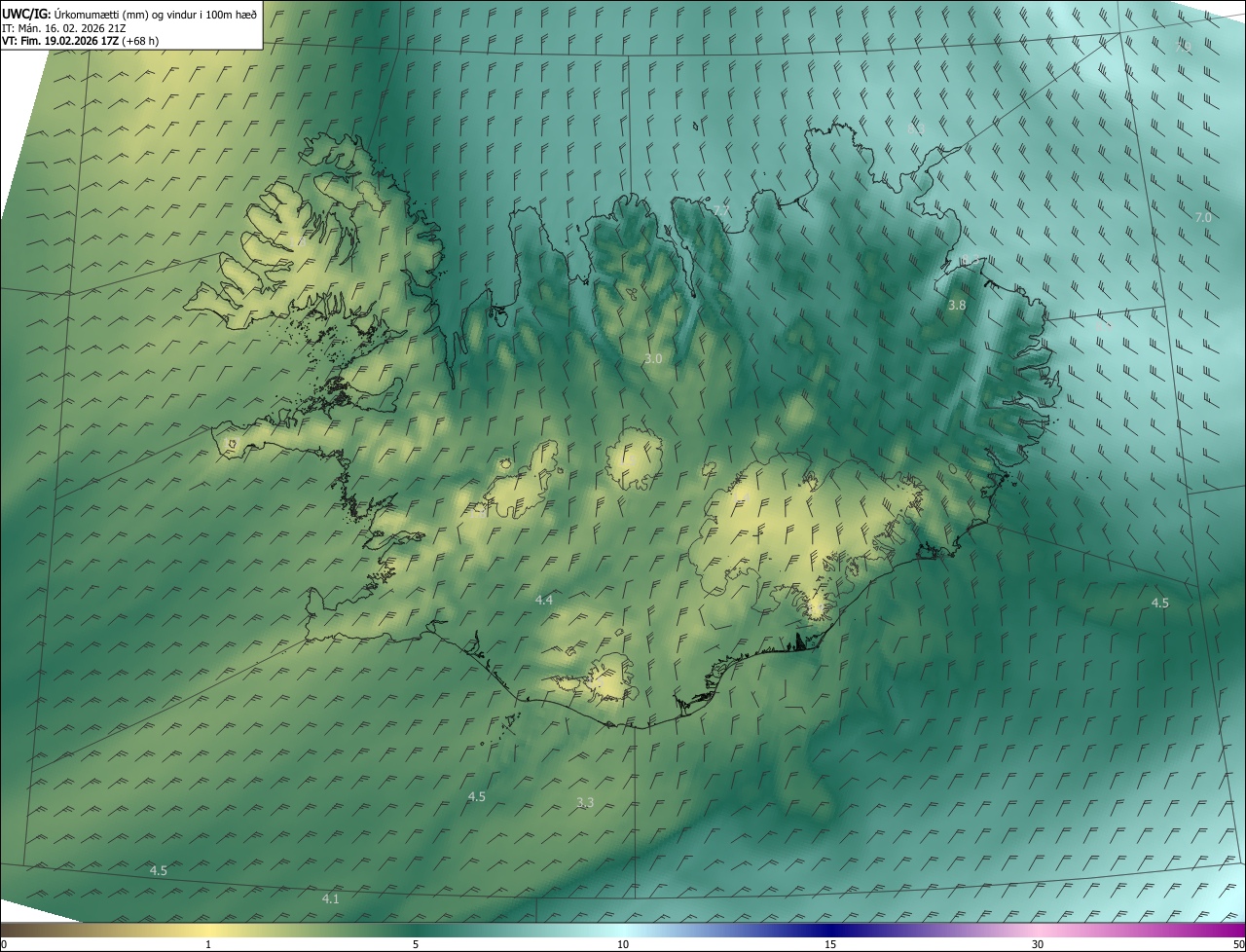Click the title "UWC/IG: Úrkomumætti (mm) og vindur í 100m hæð"

pos(129,15)
